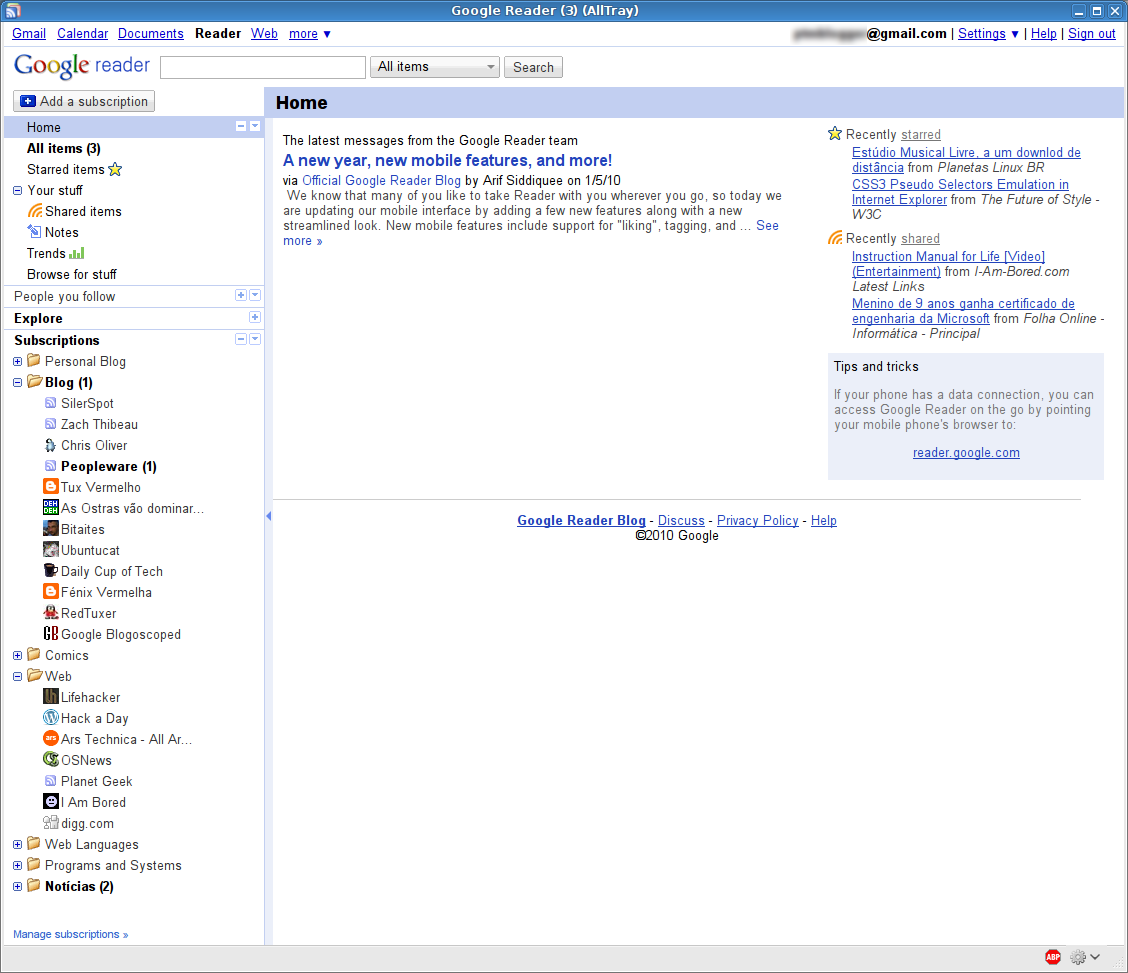The width and height of the screenshot is (1128, 973).
Task: Expand People you follow plus toggle
Action: point(241,295)
